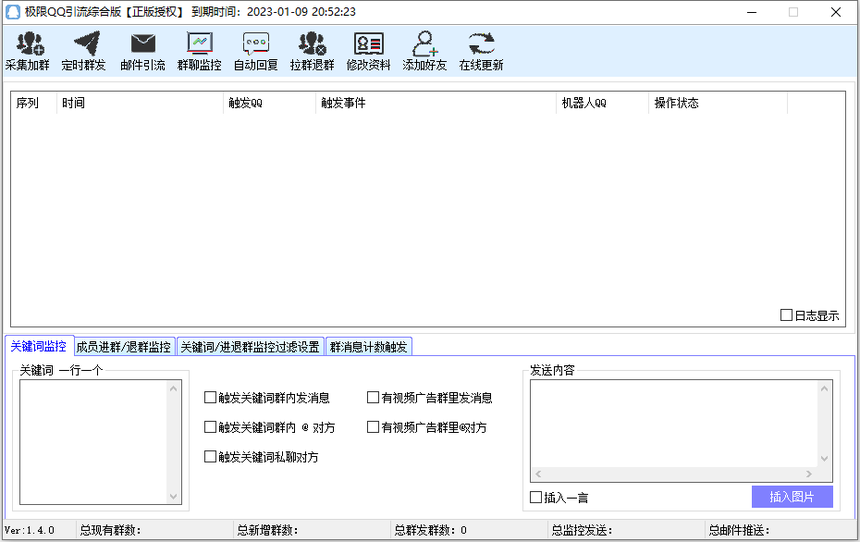Open 采集加群 tool in toolbar
Viewport: 860px width, 542px height.
pos(27,51)
